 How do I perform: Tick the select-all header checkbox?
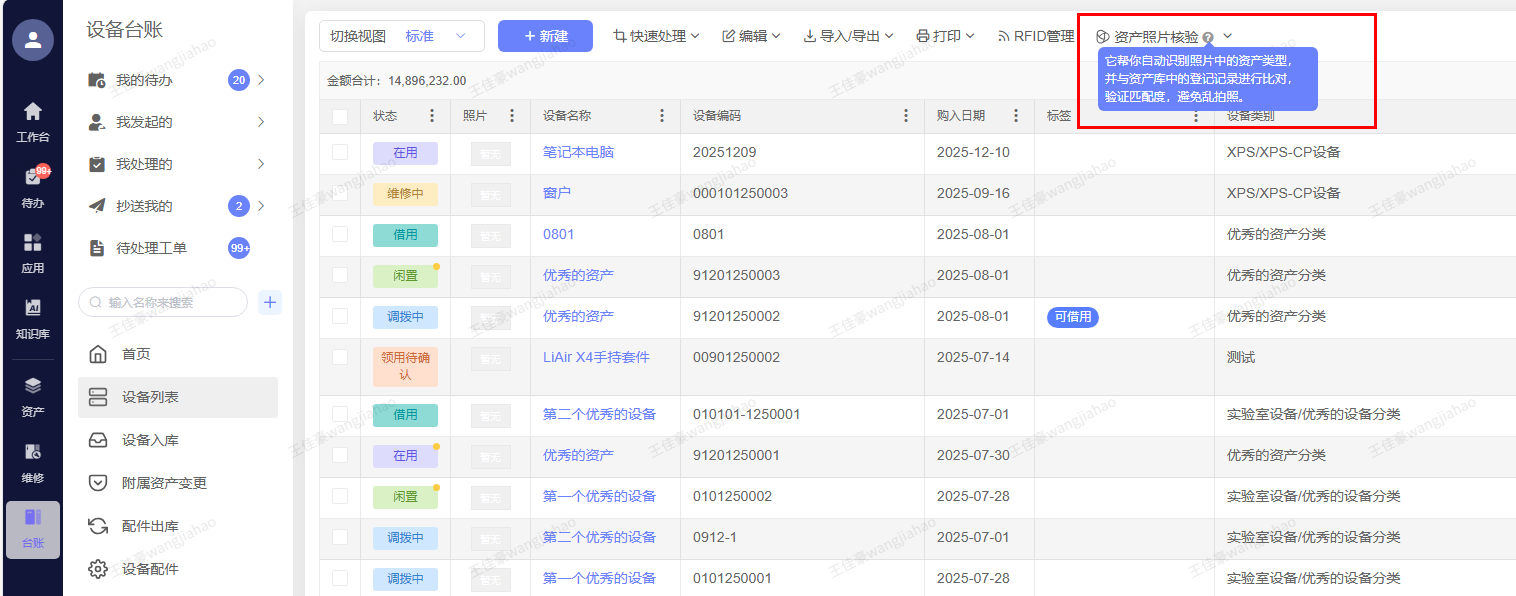[340, 116]
